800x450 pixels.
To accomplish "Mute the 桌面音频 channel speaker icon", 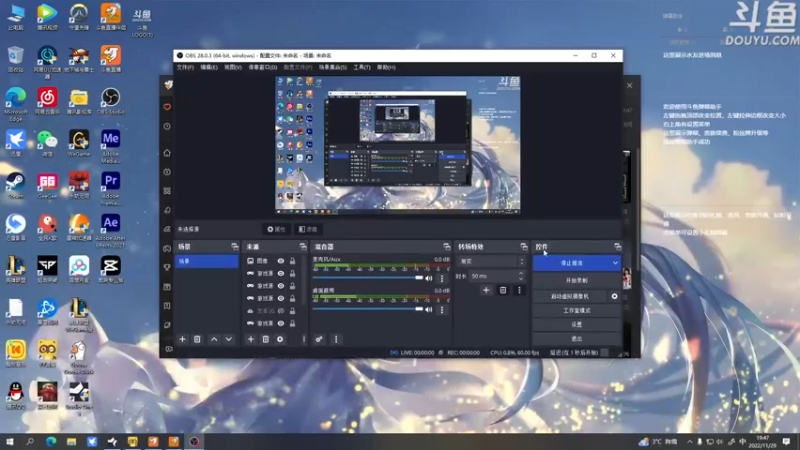I will tap(429, 309).
